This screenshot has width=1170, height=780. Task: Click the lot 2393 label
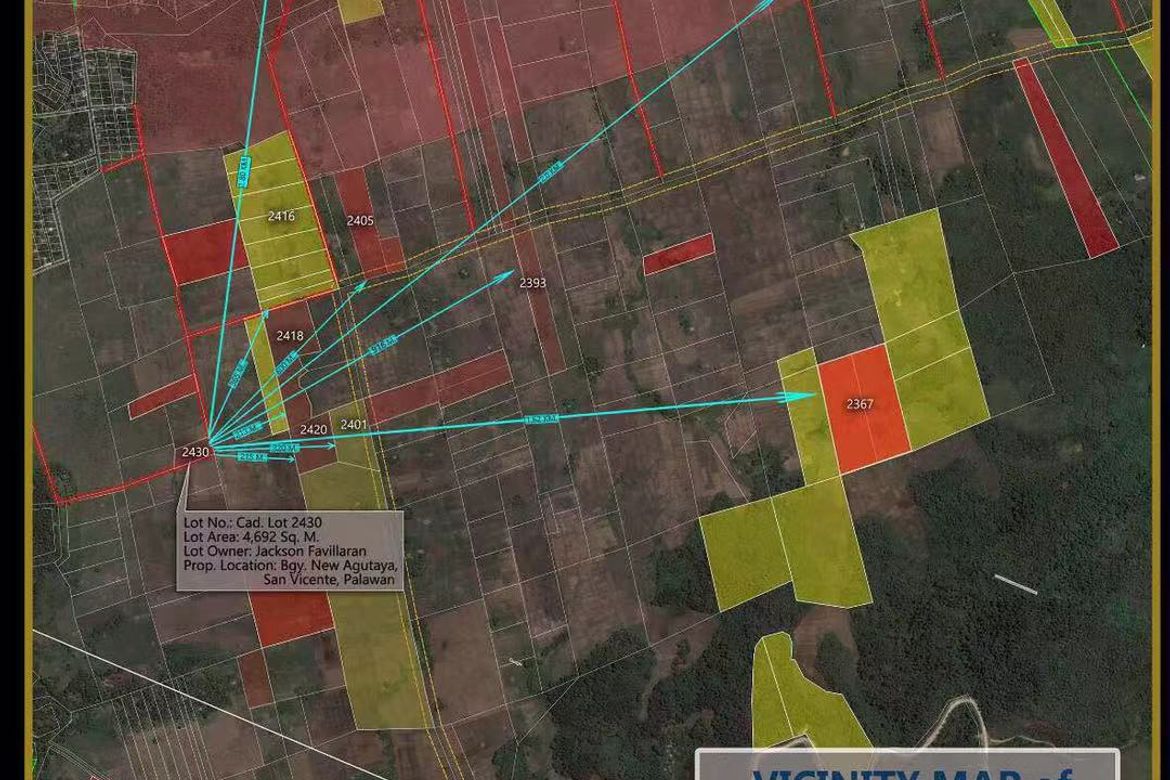(533, 283)
